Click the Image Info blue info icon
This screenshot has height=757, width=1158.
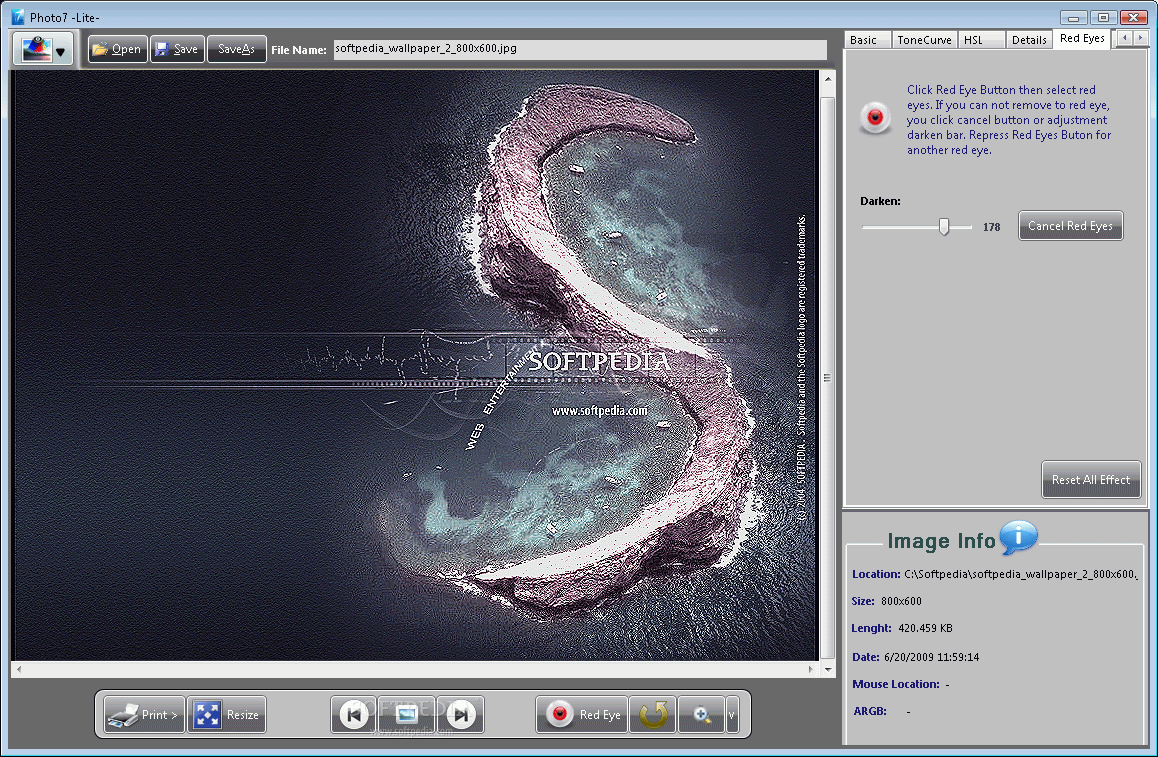point(1018,536)
